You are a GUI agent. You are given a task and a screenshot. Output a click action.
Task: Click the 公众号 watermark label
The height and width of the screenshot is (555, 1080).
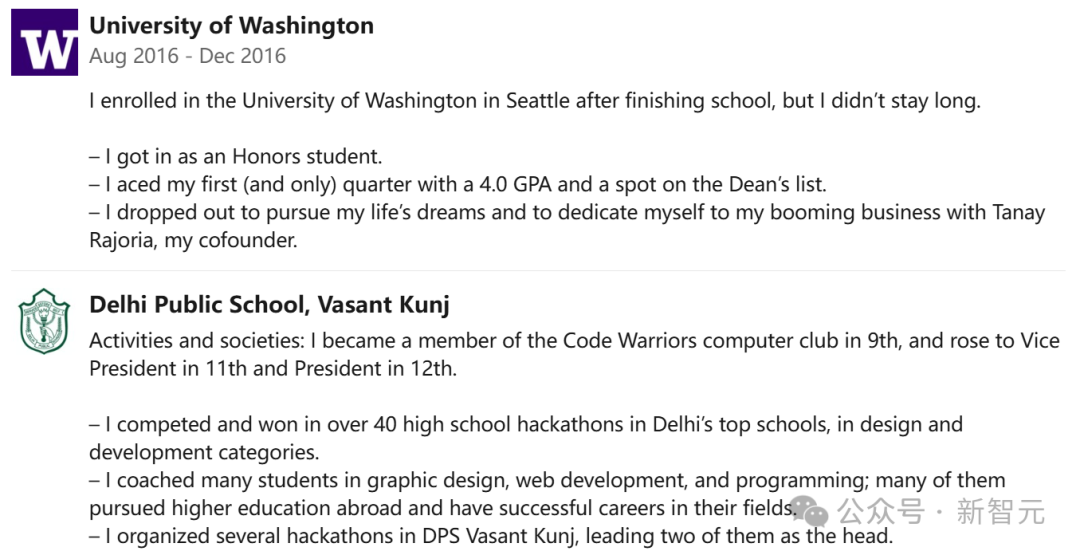click(x=881, y=512)
